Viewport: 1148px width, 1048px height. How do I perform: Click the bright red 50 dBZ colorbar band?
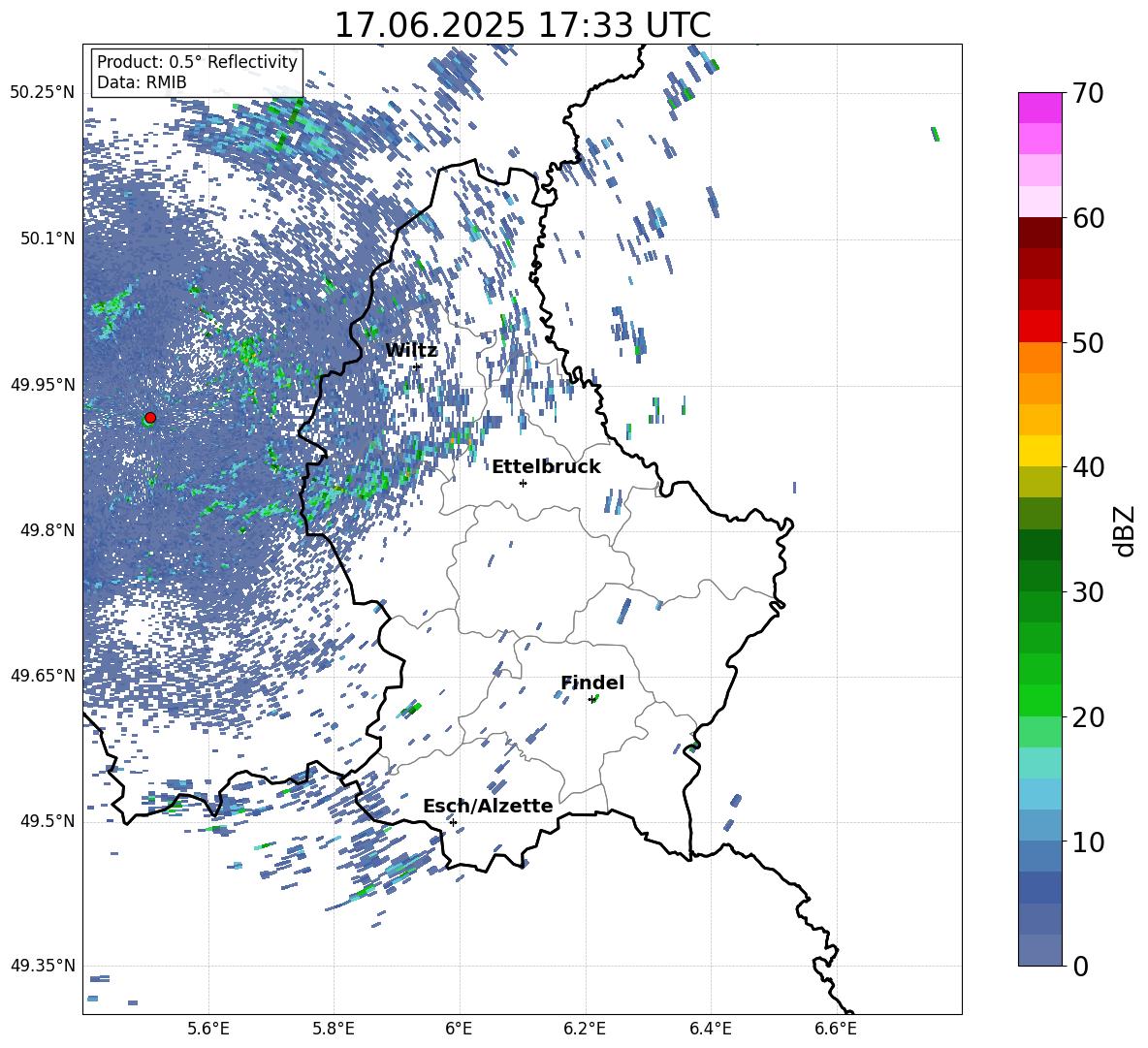[x=1039, y=327]
